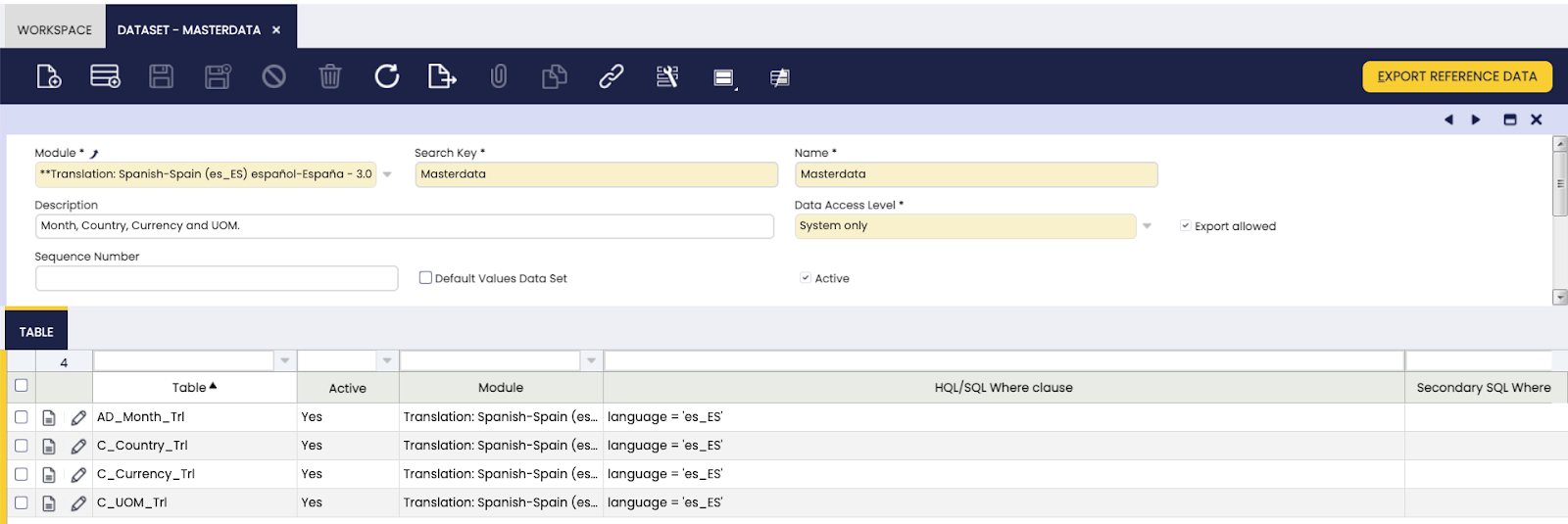1568x524 pixels.
Task: Select the C_Currency_Trl table cell
Action: click(x=195, y=474)
